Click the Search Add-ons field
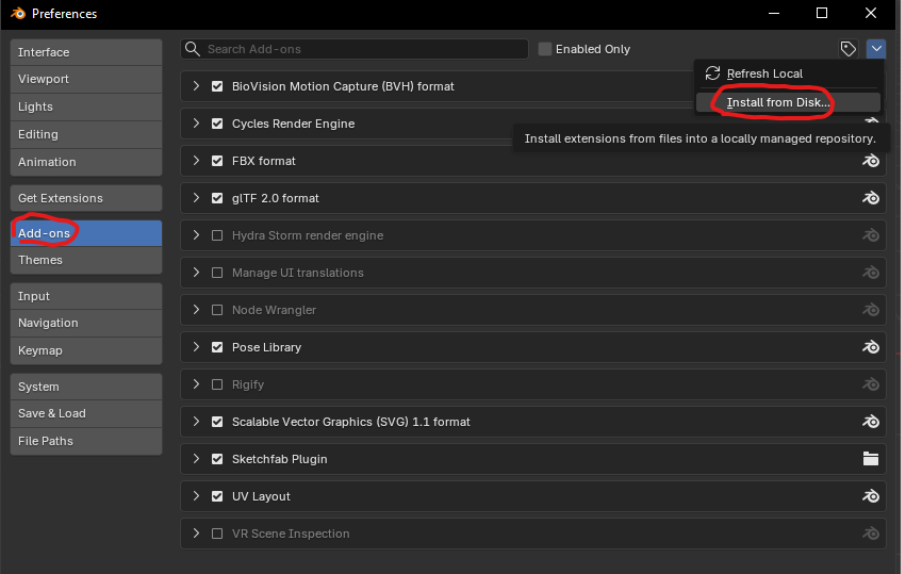 [x=355, y=49]
